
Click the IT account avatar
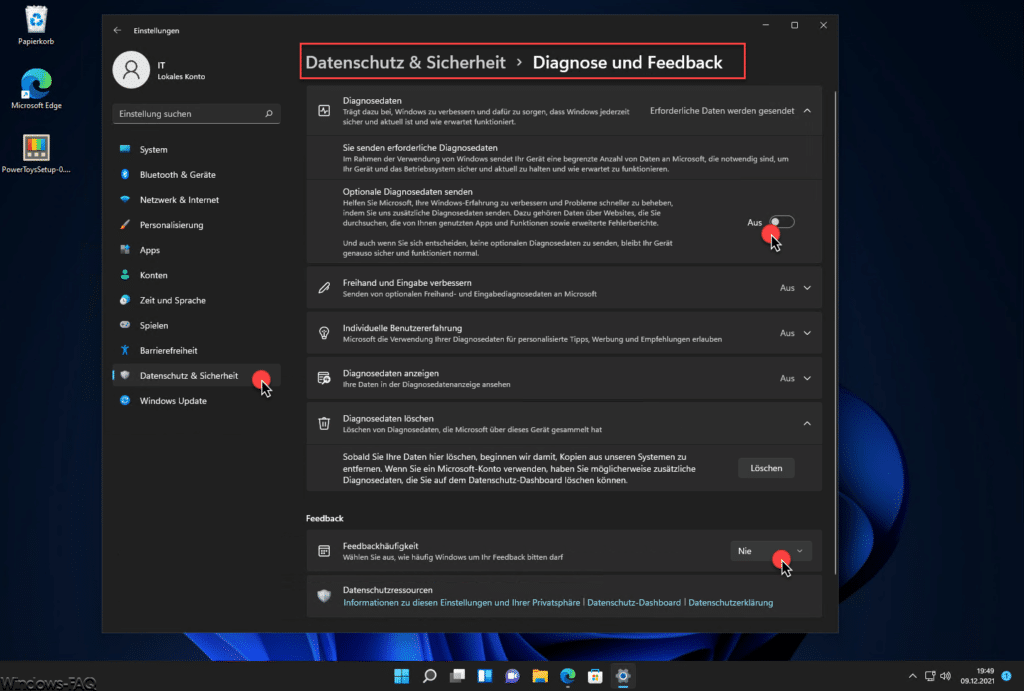[x=131, y=70]
